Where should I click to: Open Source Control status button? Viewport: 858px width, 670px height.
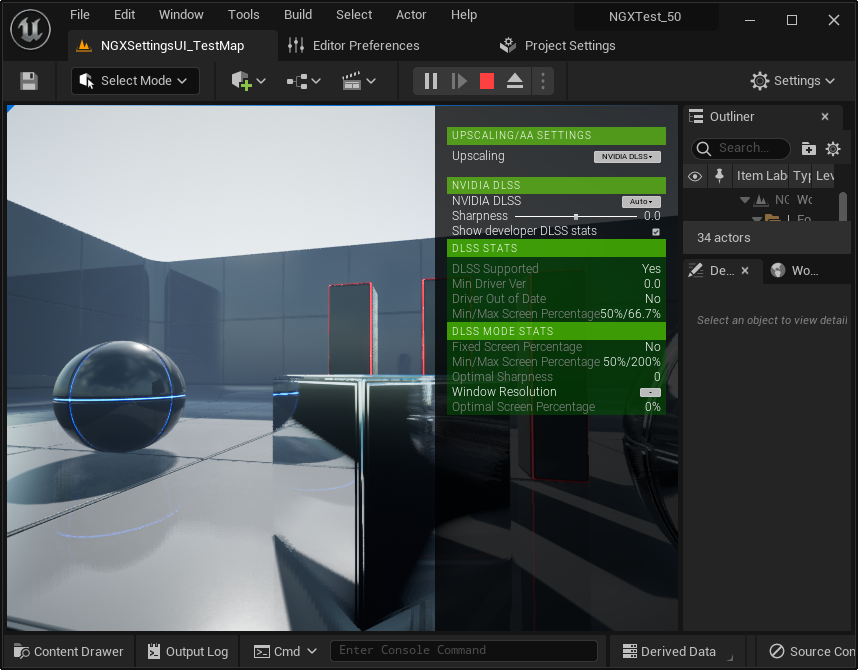coord(811,651)
